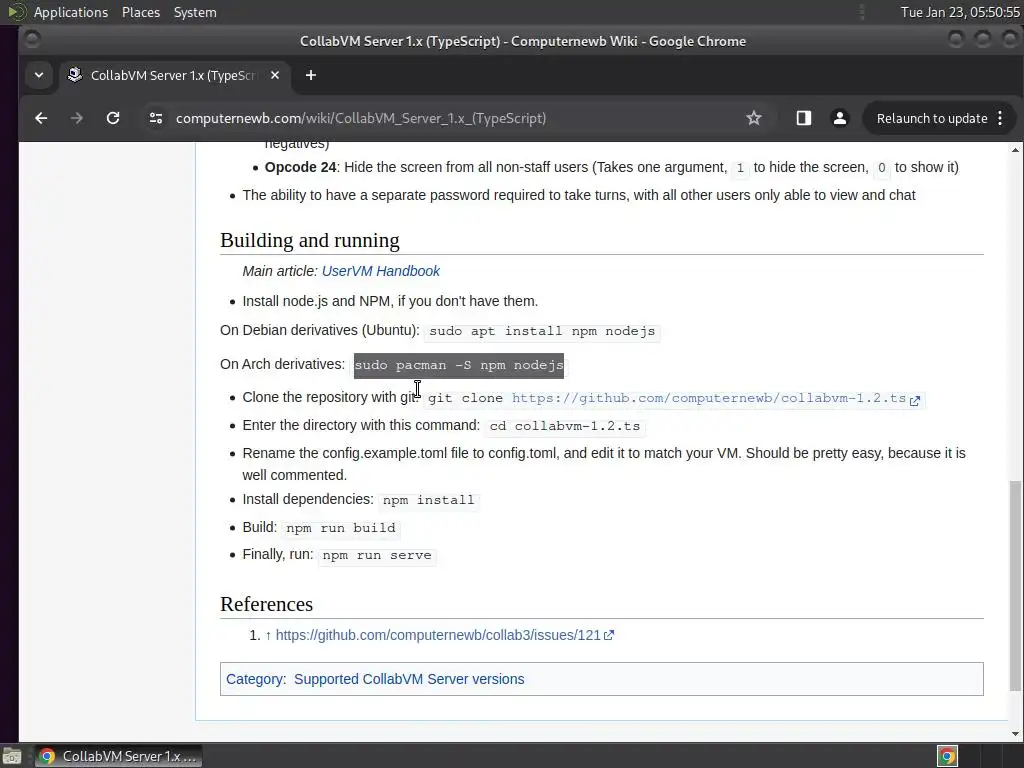
Task: Jump up via the reference arrow
Action: click(268, 635)
